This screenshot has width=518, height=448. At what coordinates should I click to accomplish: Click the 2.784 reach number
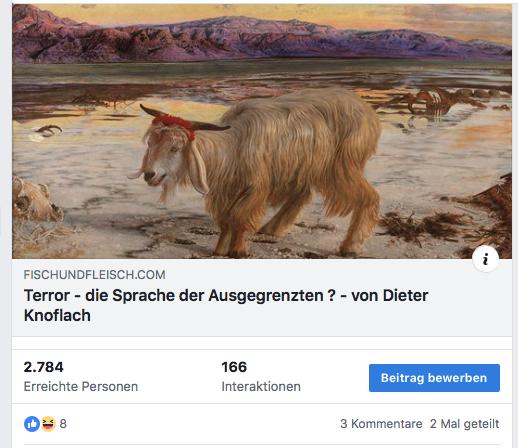[x=43, y=367]
